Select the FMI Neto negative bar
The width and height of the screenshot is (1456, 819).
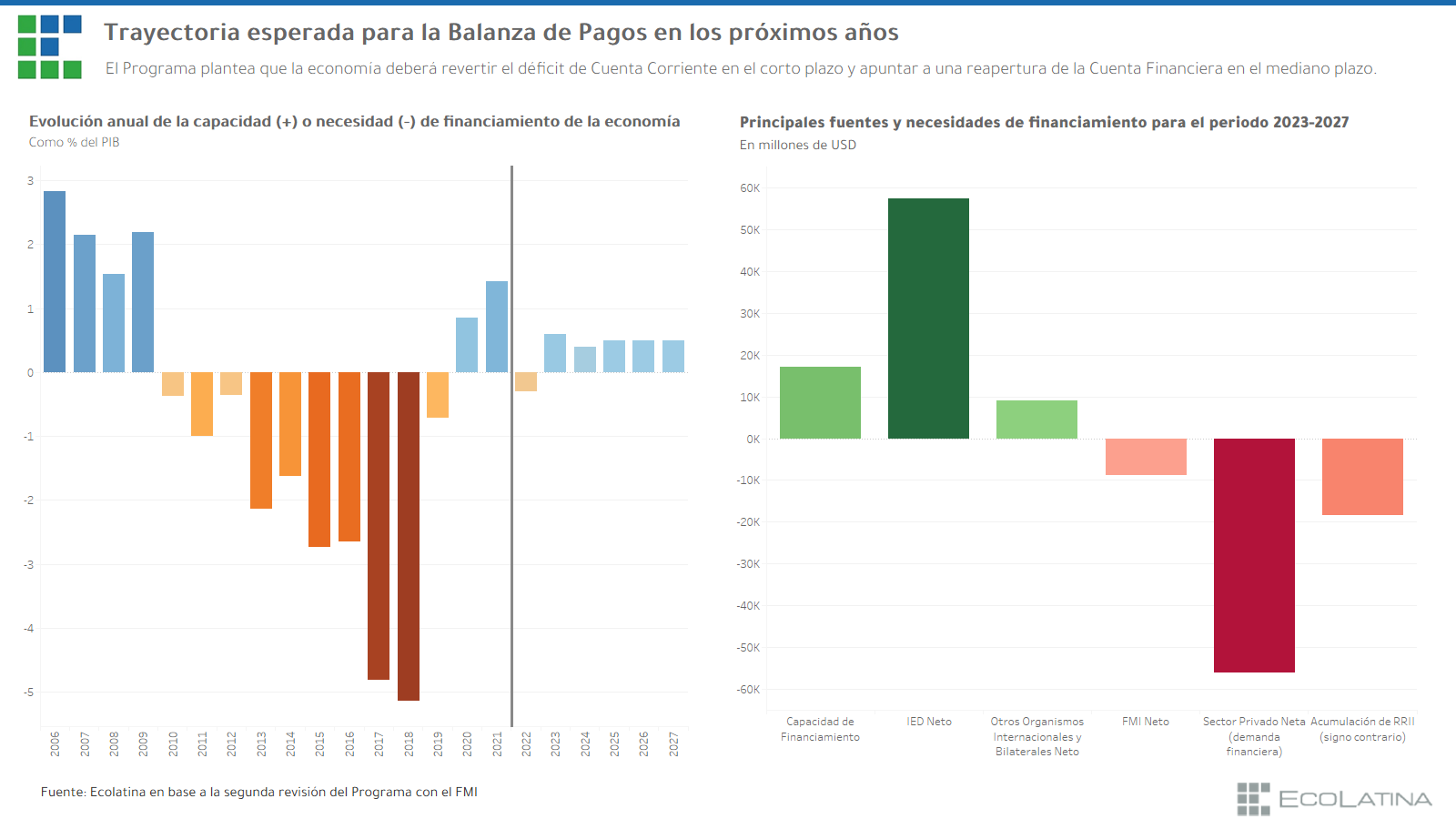click(x=1146, y=457)
